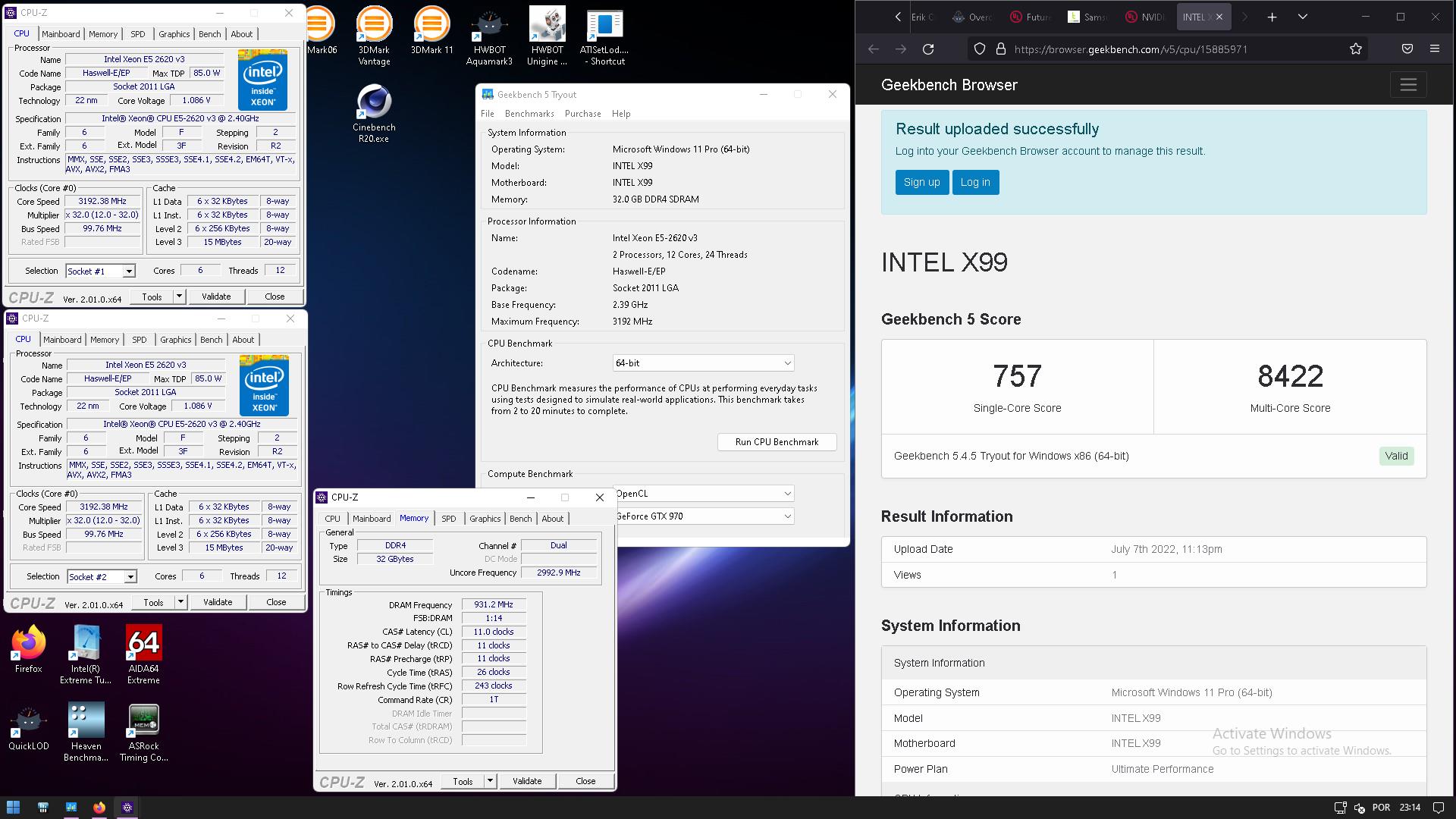Click the 8422 Multi-Core Score value

pyautogui.click(x=1290, y=376)
